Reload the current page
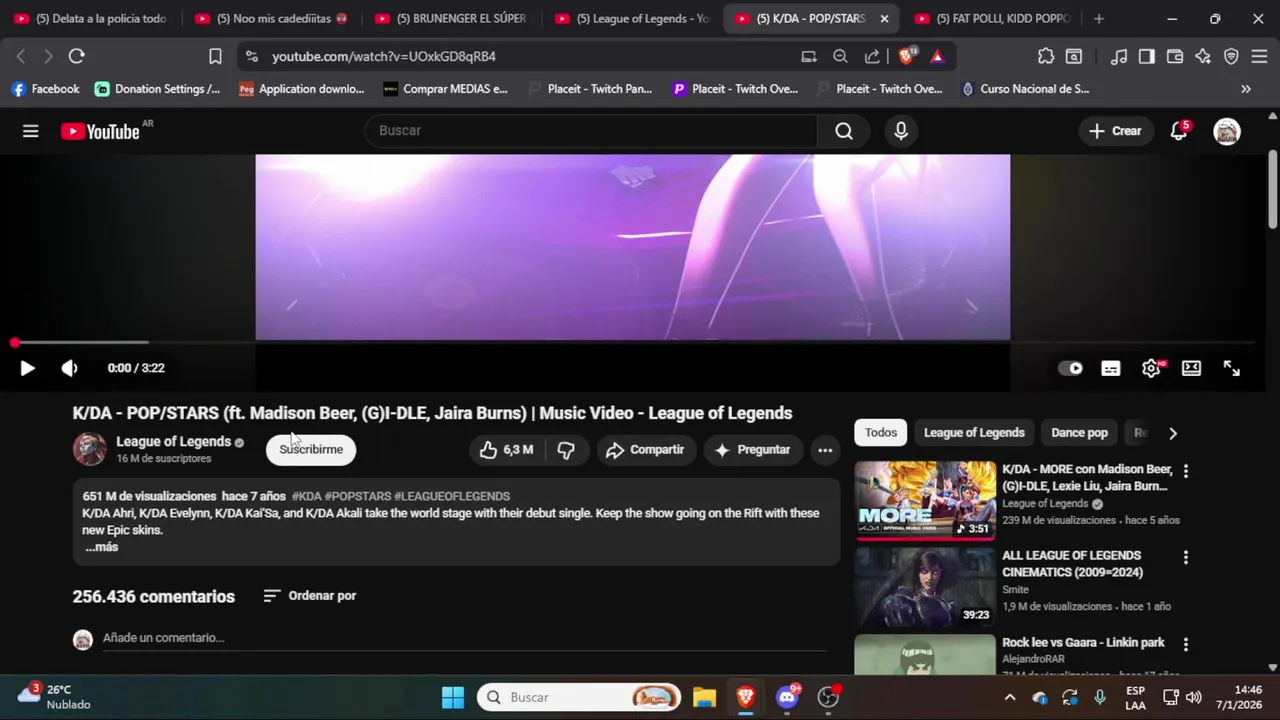This screenshot has height=720, width=1280. [x=77, y=56]
